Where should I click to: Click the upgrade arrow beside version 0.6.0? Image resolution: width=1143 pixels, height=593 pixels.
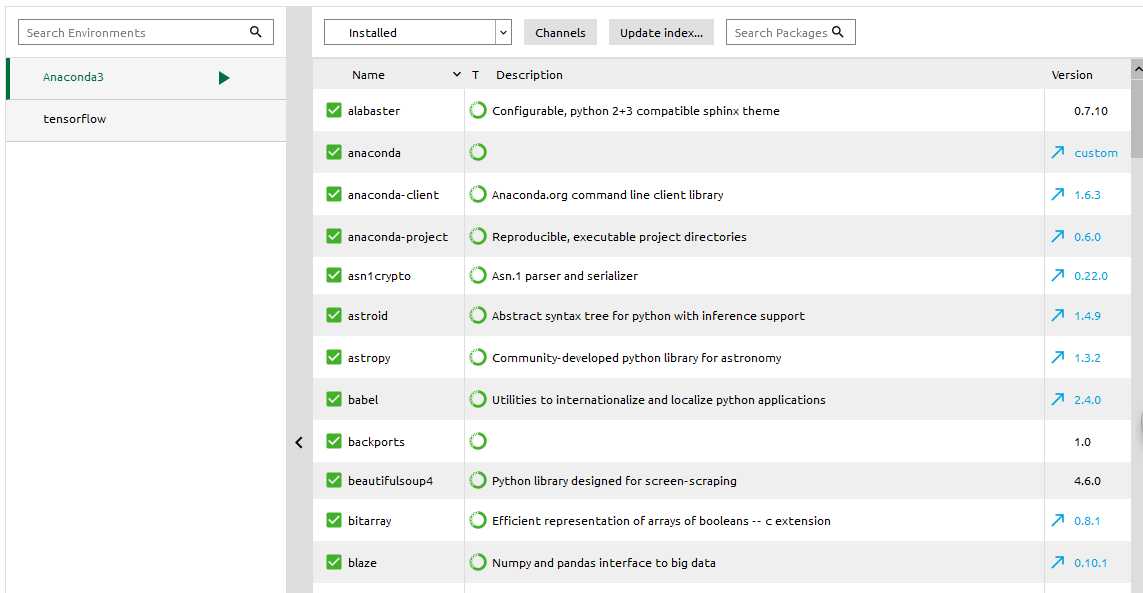[1058, 236]
